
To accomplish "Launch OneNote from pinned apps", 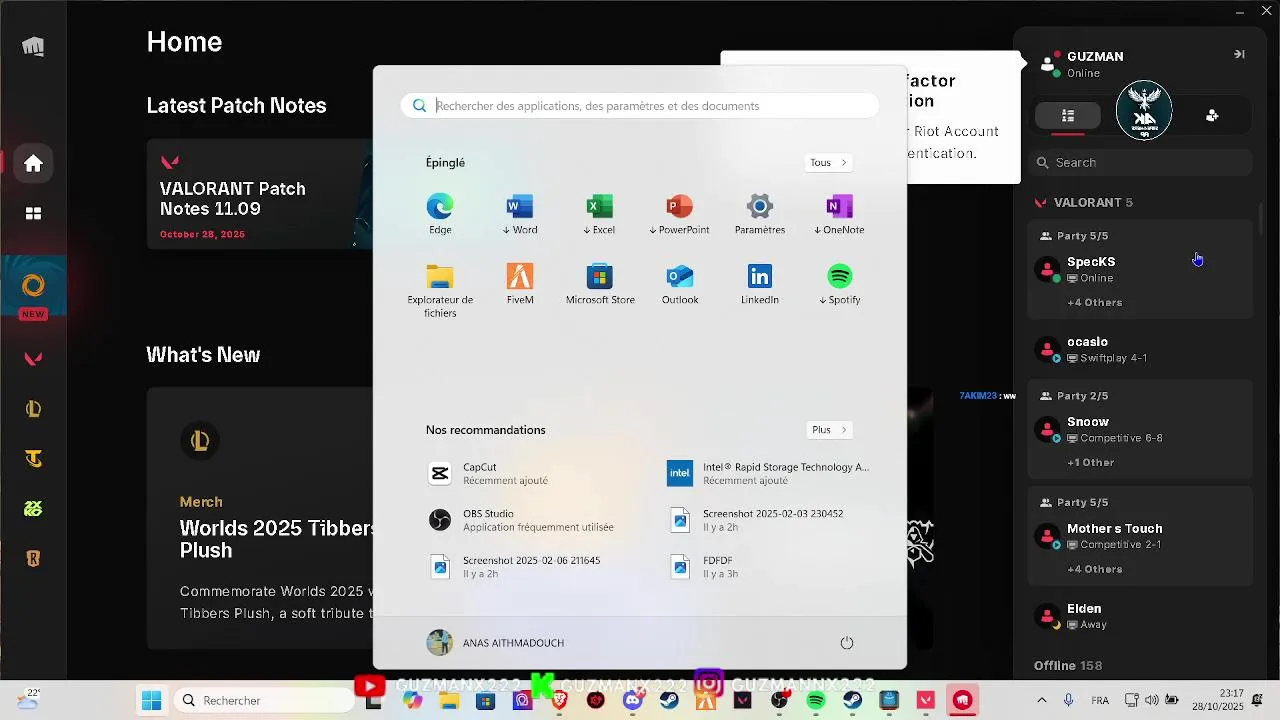I will tap(840, 214).
